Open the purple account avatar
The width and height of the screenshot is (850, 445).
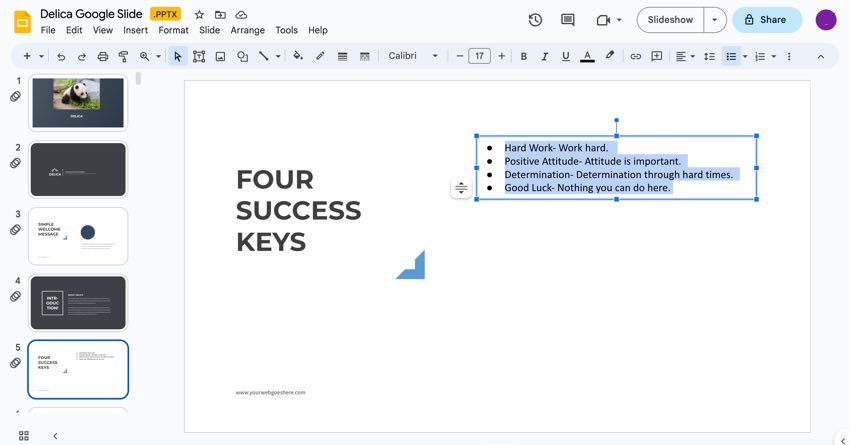826,20
